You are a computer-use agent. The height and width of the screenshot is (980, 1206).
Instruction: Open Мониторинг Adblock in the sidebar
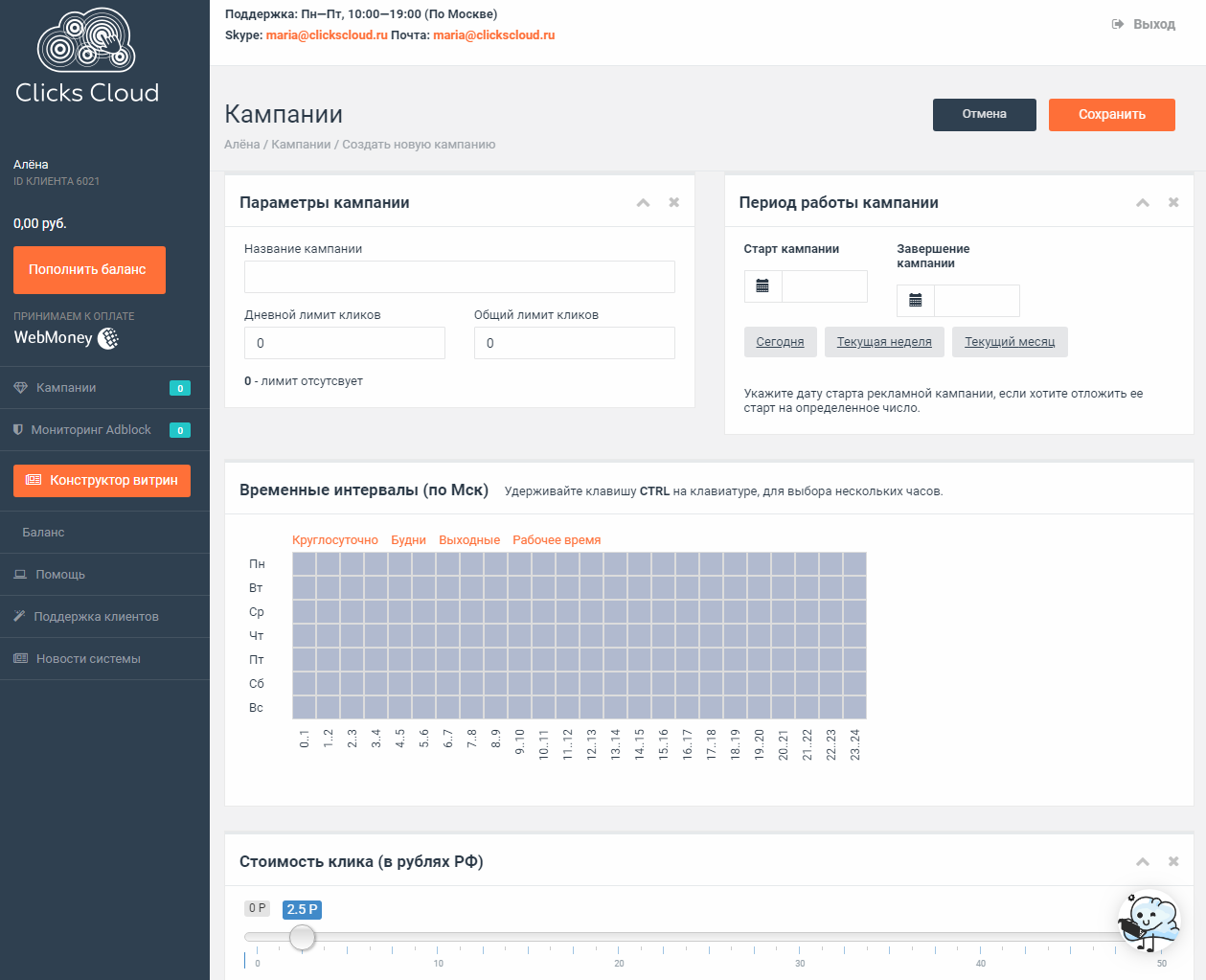pos(91,430)
